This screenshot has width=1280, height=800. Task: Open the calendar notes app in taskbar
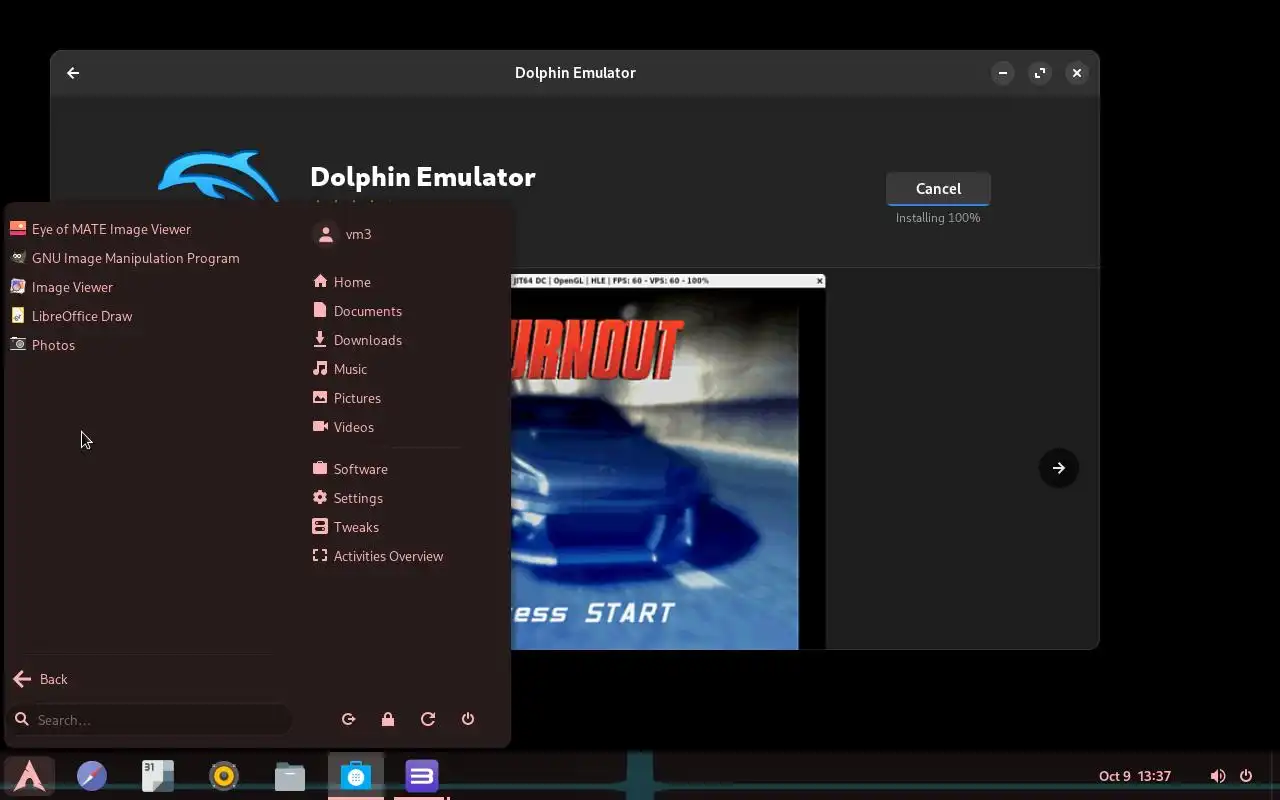[x=158, y=776]
